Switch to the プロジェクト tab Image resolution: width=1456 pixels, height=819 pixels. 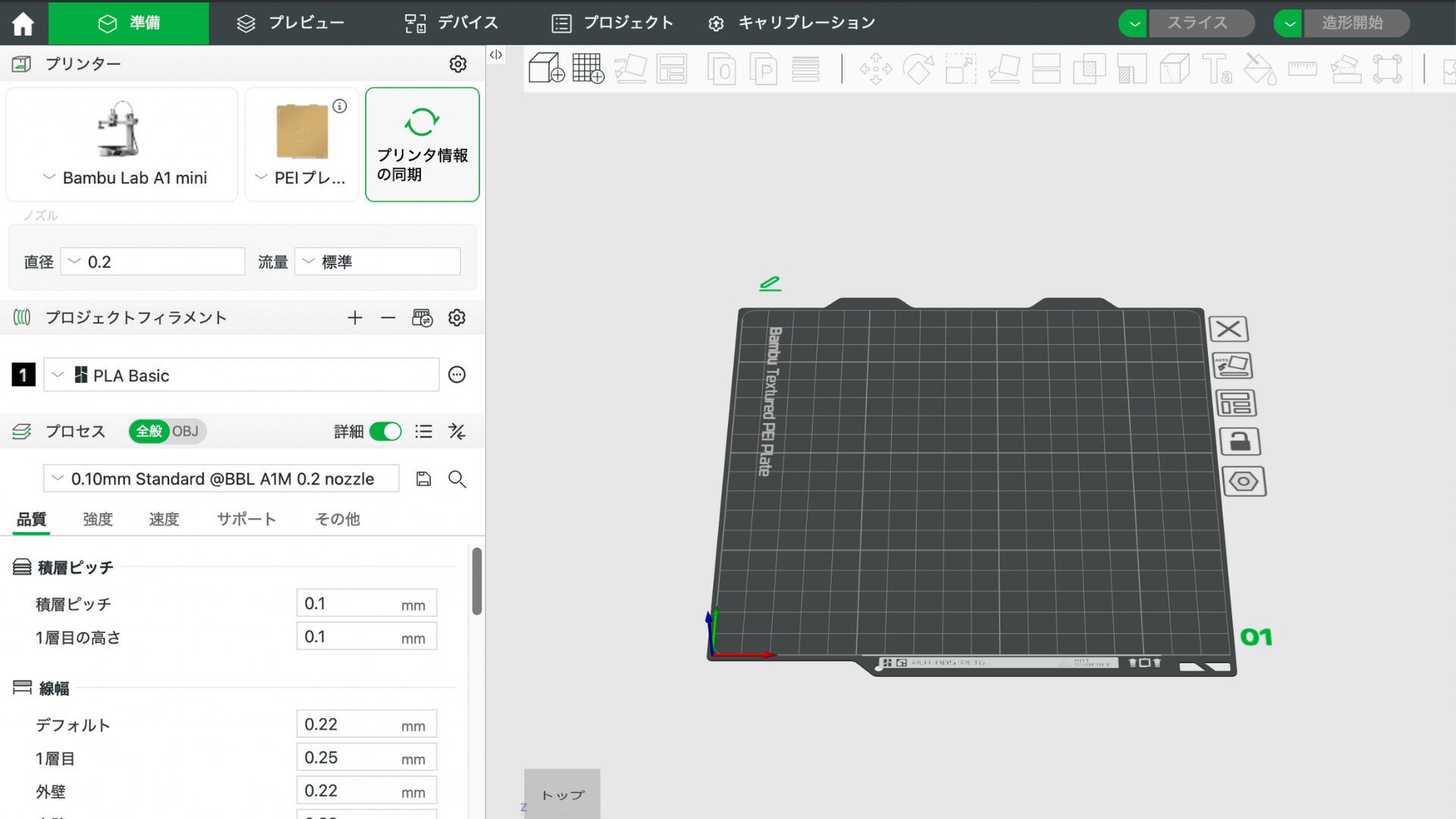pyautogui.click(x=613, y=24)
